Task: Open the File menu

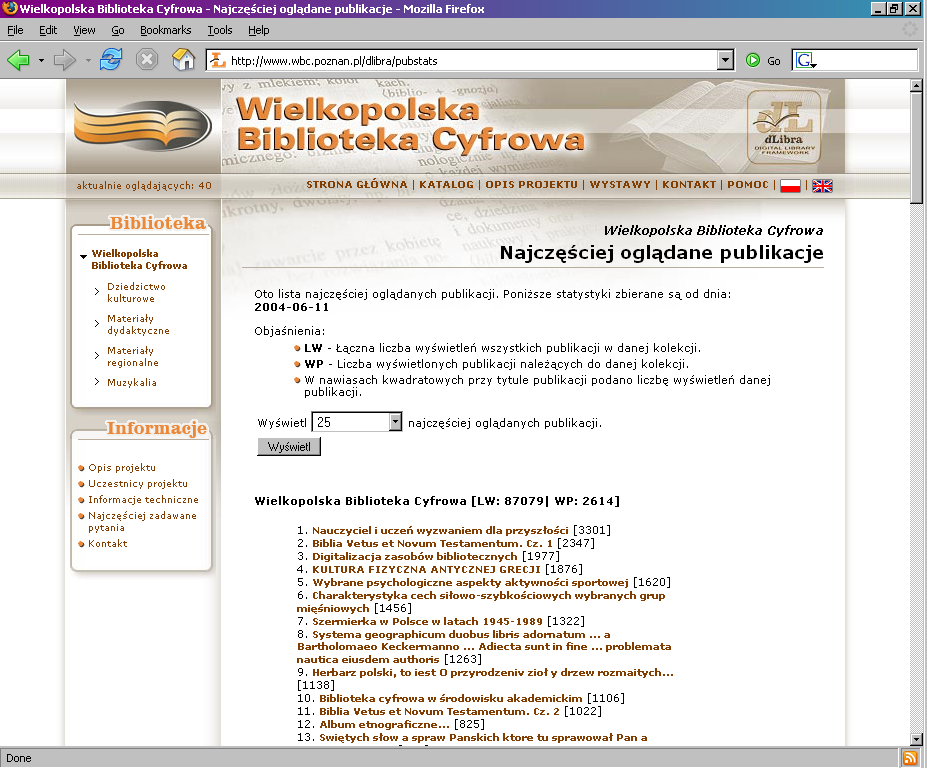Action: tap(15, 30)
